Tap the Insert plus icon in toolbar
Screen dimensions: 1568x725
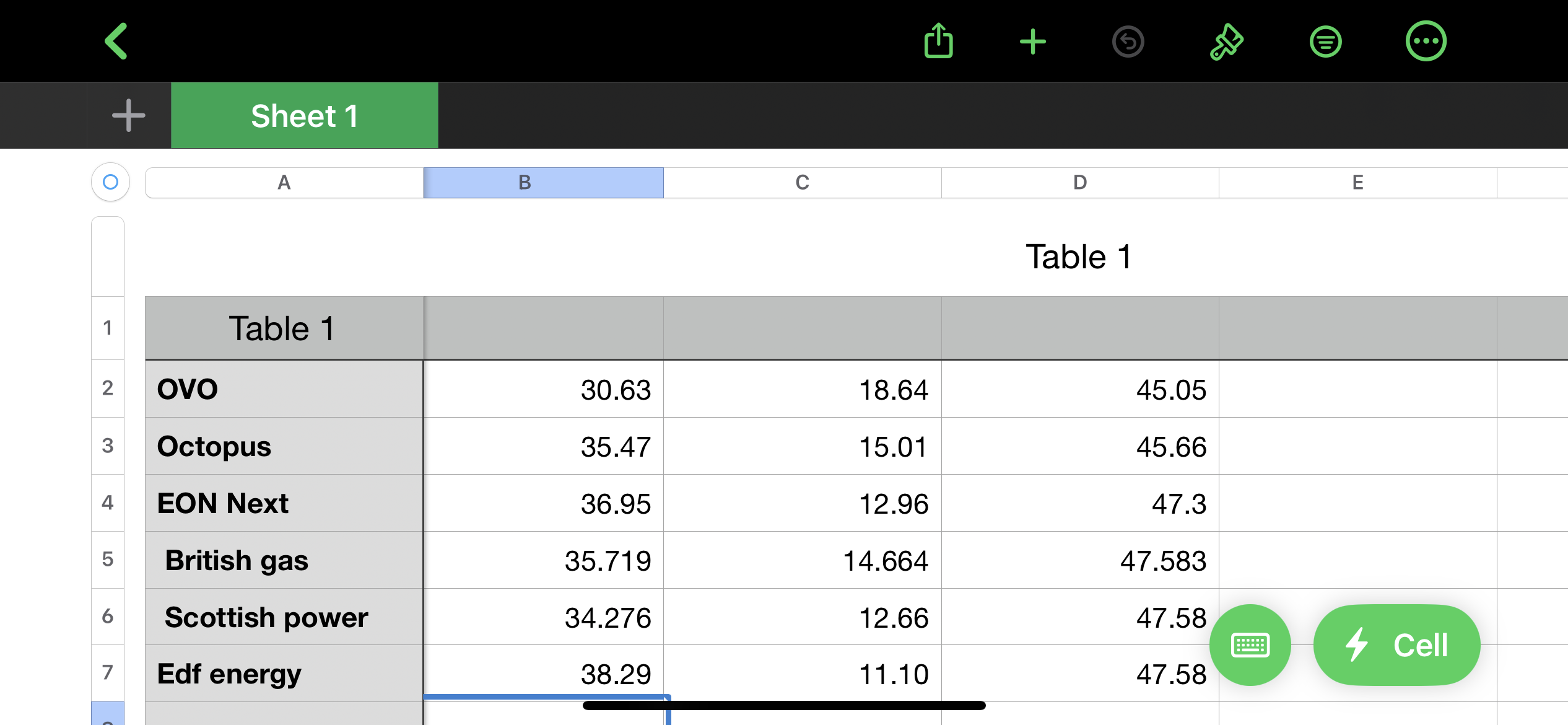(x=1032, y=42)
